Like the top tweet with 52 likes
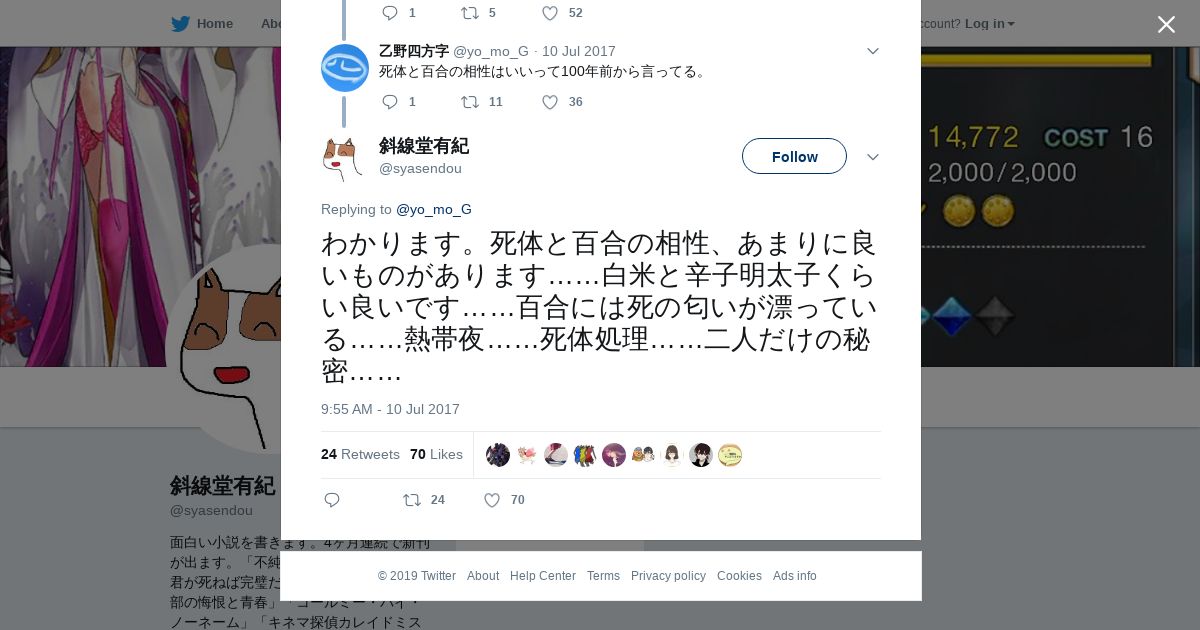Screen dimensions: 1200x630 point(550,13)
